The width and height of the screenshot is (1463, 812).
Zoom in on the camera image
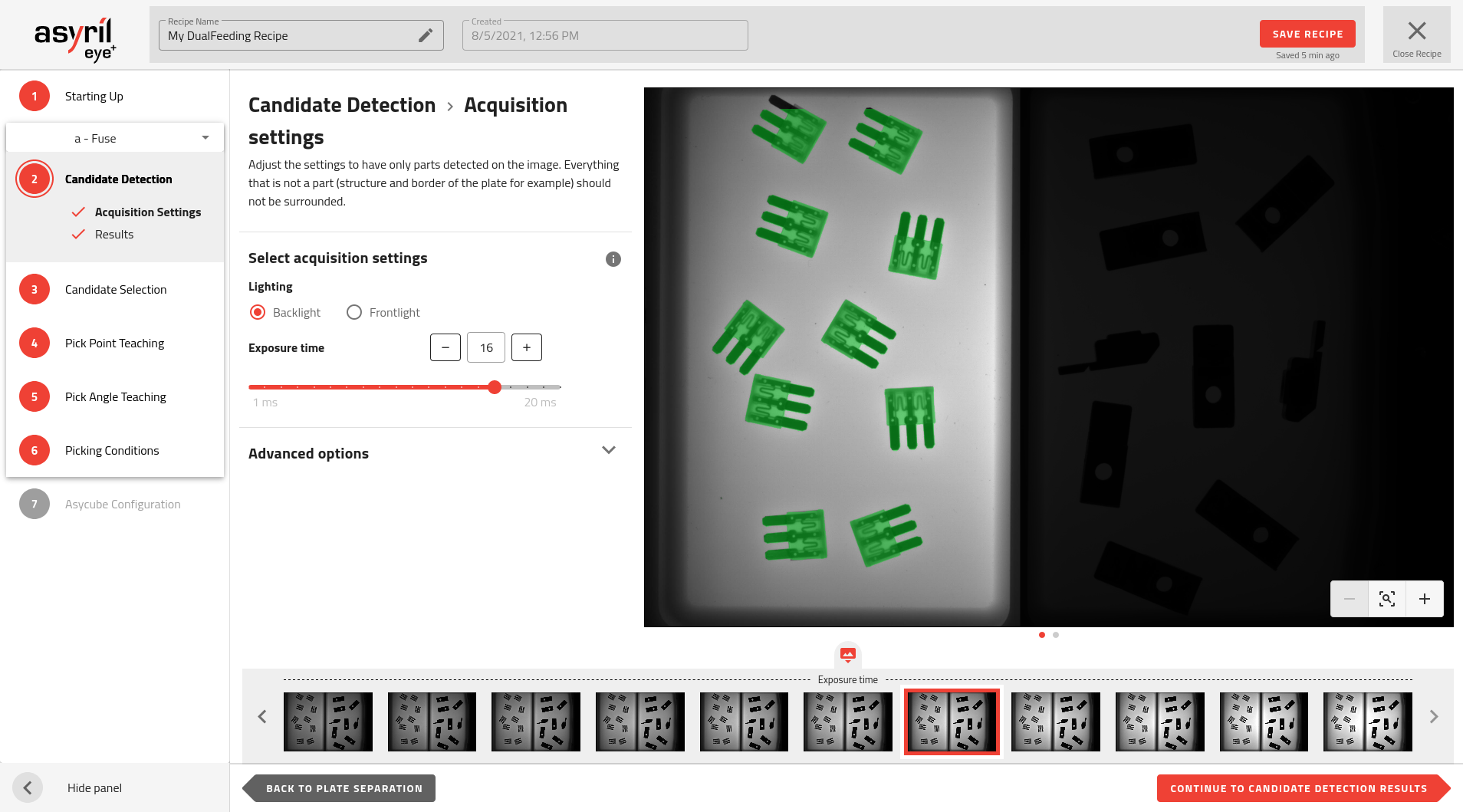click(x=1424, y=599)
